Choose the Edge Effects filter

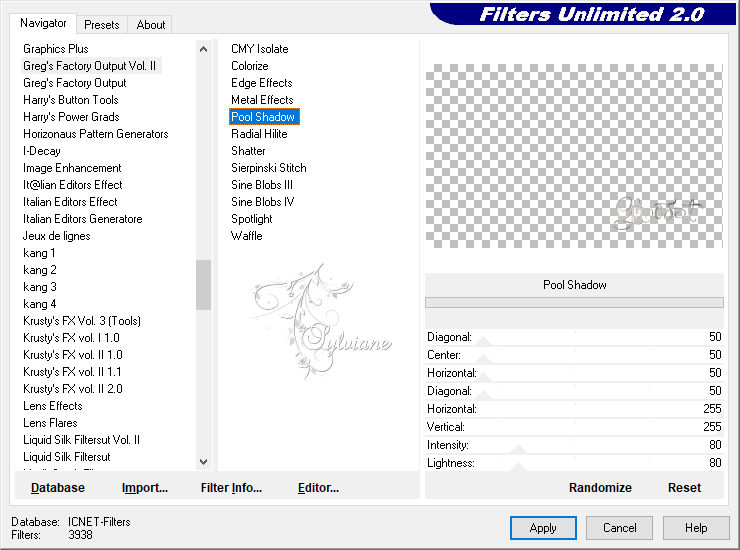262,83
